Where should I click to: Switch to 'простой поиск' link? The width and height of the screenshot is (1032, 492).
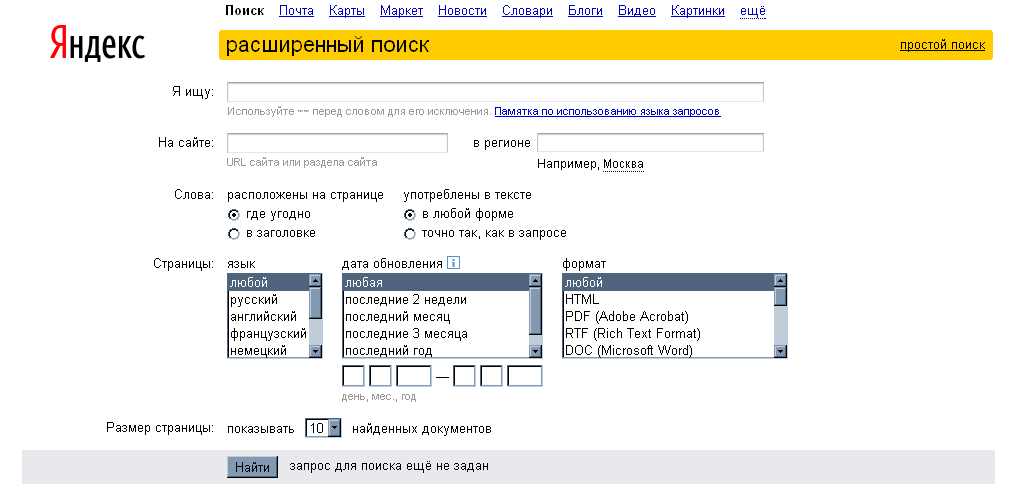coord(942,45)
